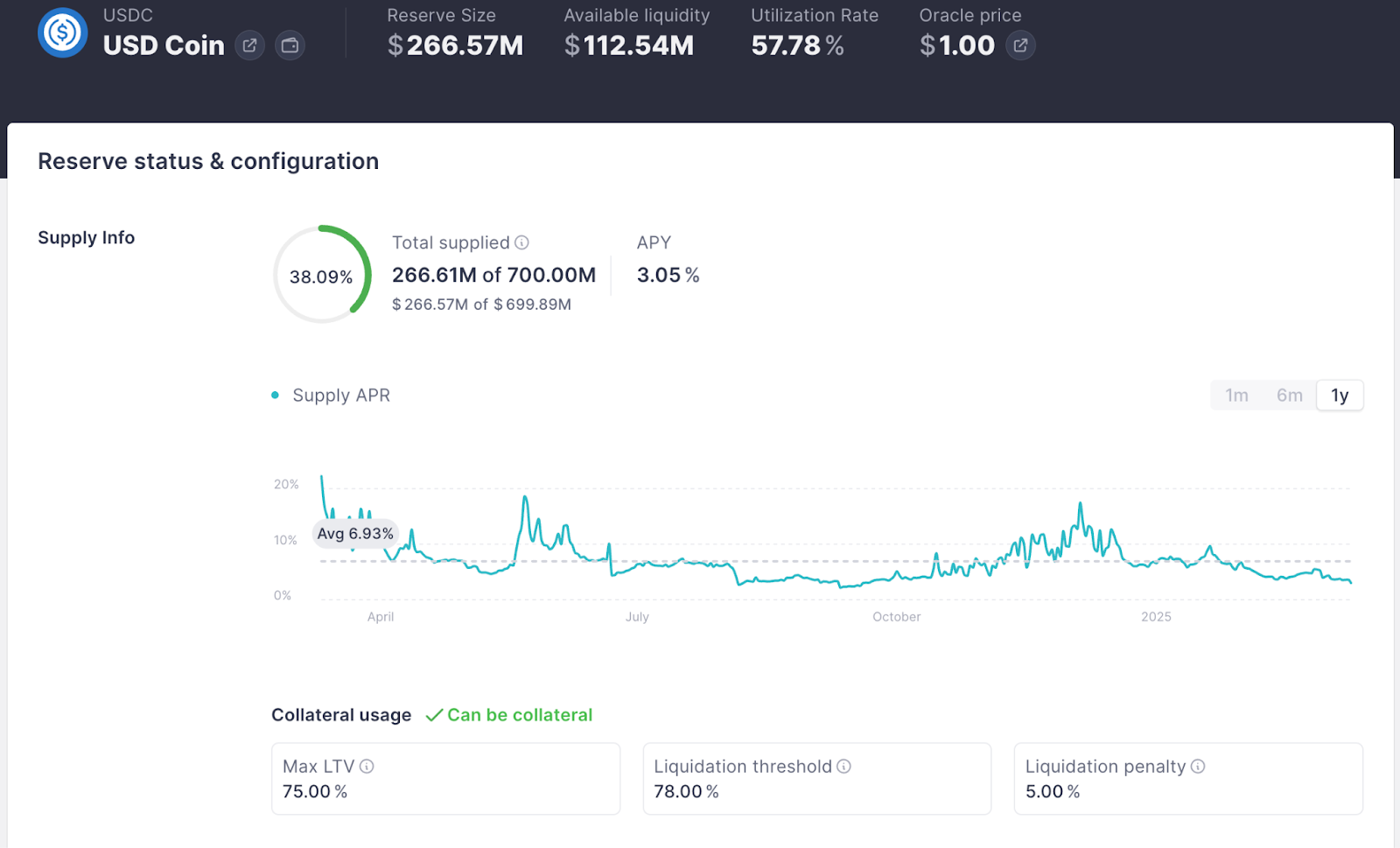Click the 0% y-axis label
This screenshot has height=848, width=1400.
(x=283, y=596)
